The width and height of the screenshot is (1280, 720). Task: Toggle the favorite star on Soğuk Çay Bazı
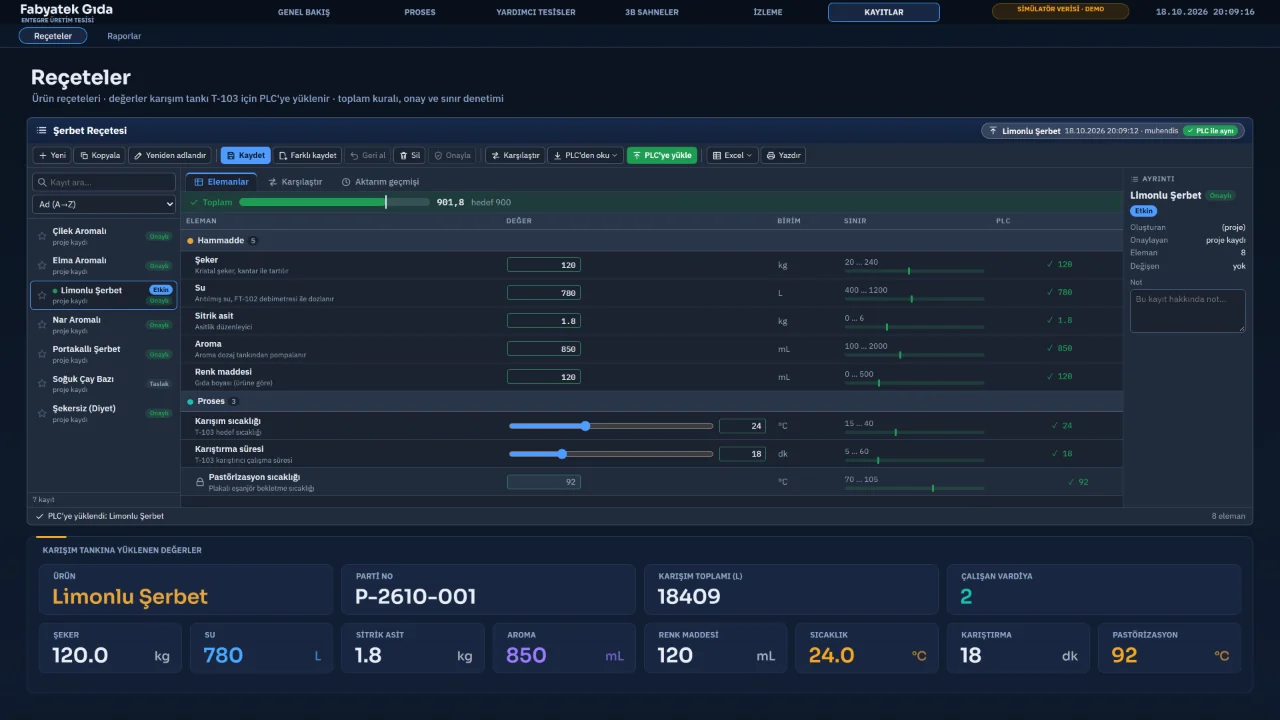(x=42, y=384)
